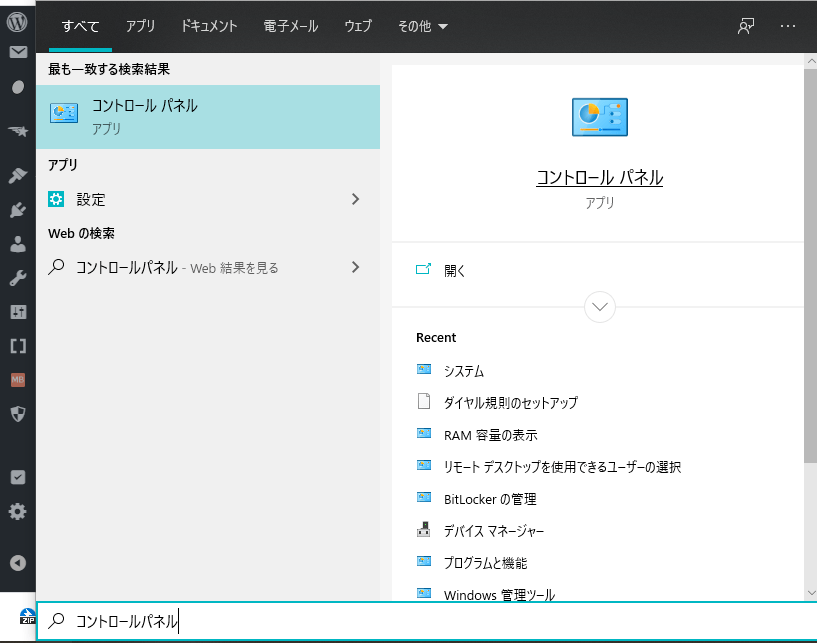Click 開く to open Control Panel

(454, 270)
